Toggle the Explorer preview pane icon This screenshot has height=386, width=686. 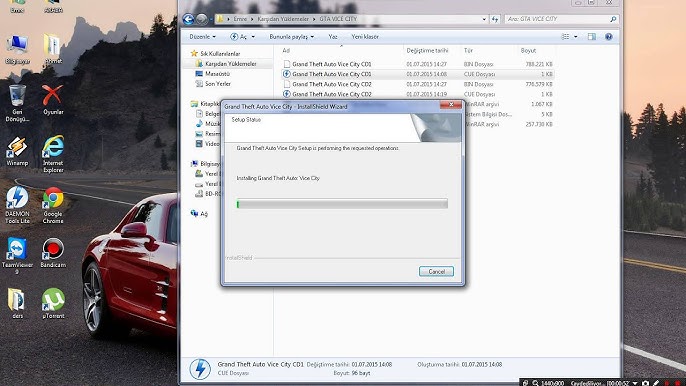(592, 37)
